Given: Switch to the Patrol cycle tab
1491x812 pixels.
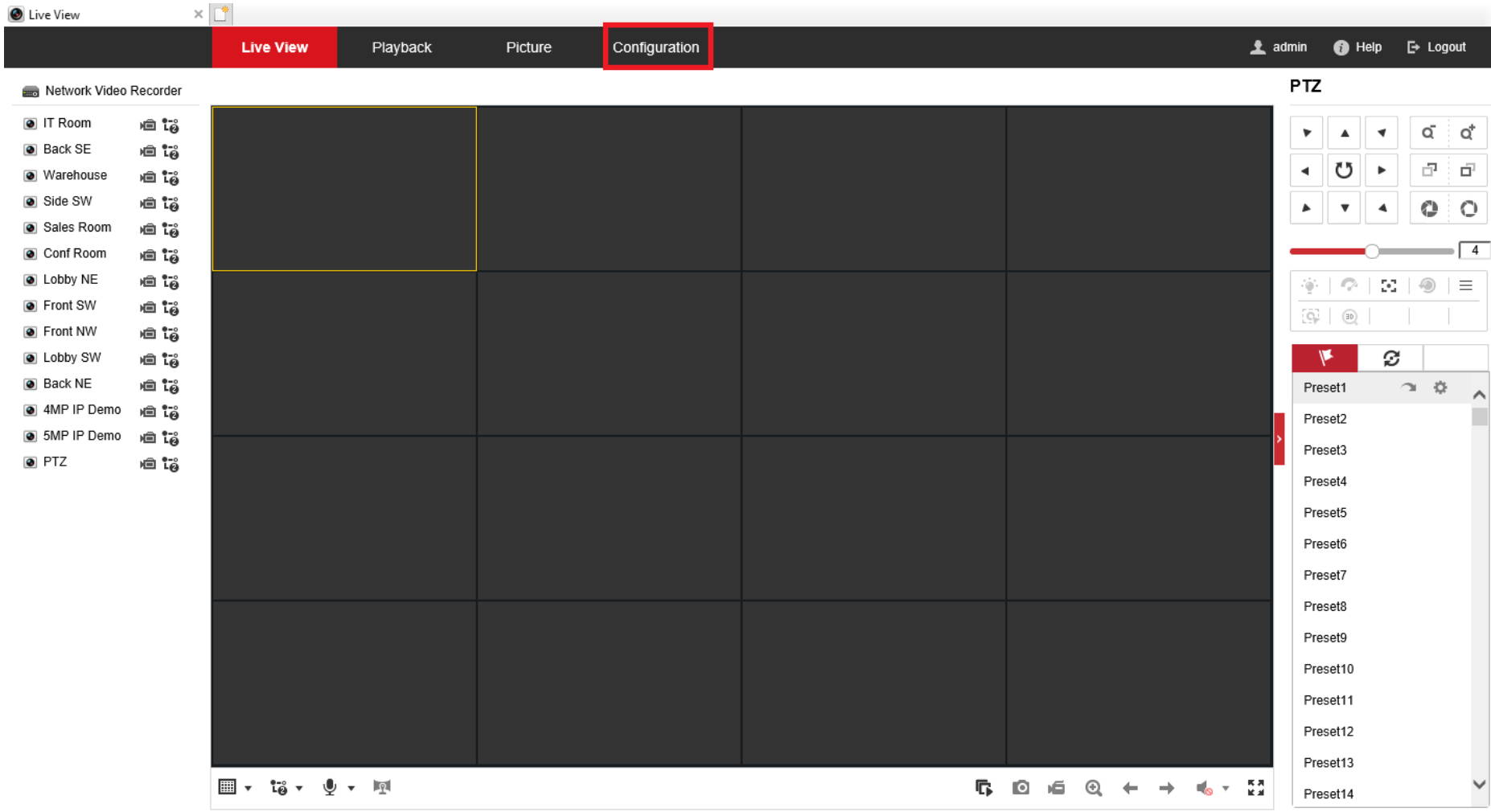Looking at the screenshot, I should click(1390, 358).
